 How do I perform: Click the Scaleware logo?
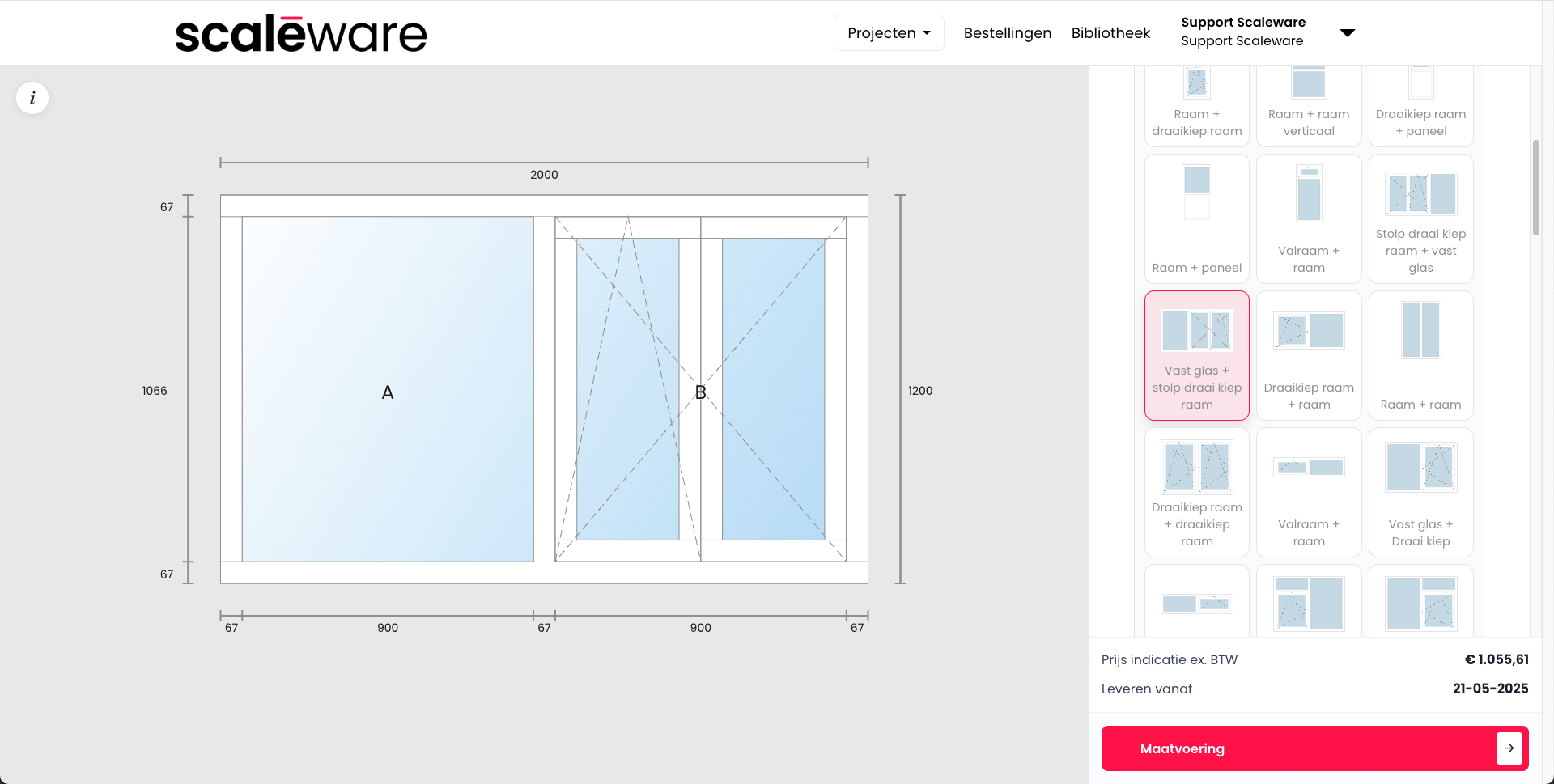tap(300, 34)
